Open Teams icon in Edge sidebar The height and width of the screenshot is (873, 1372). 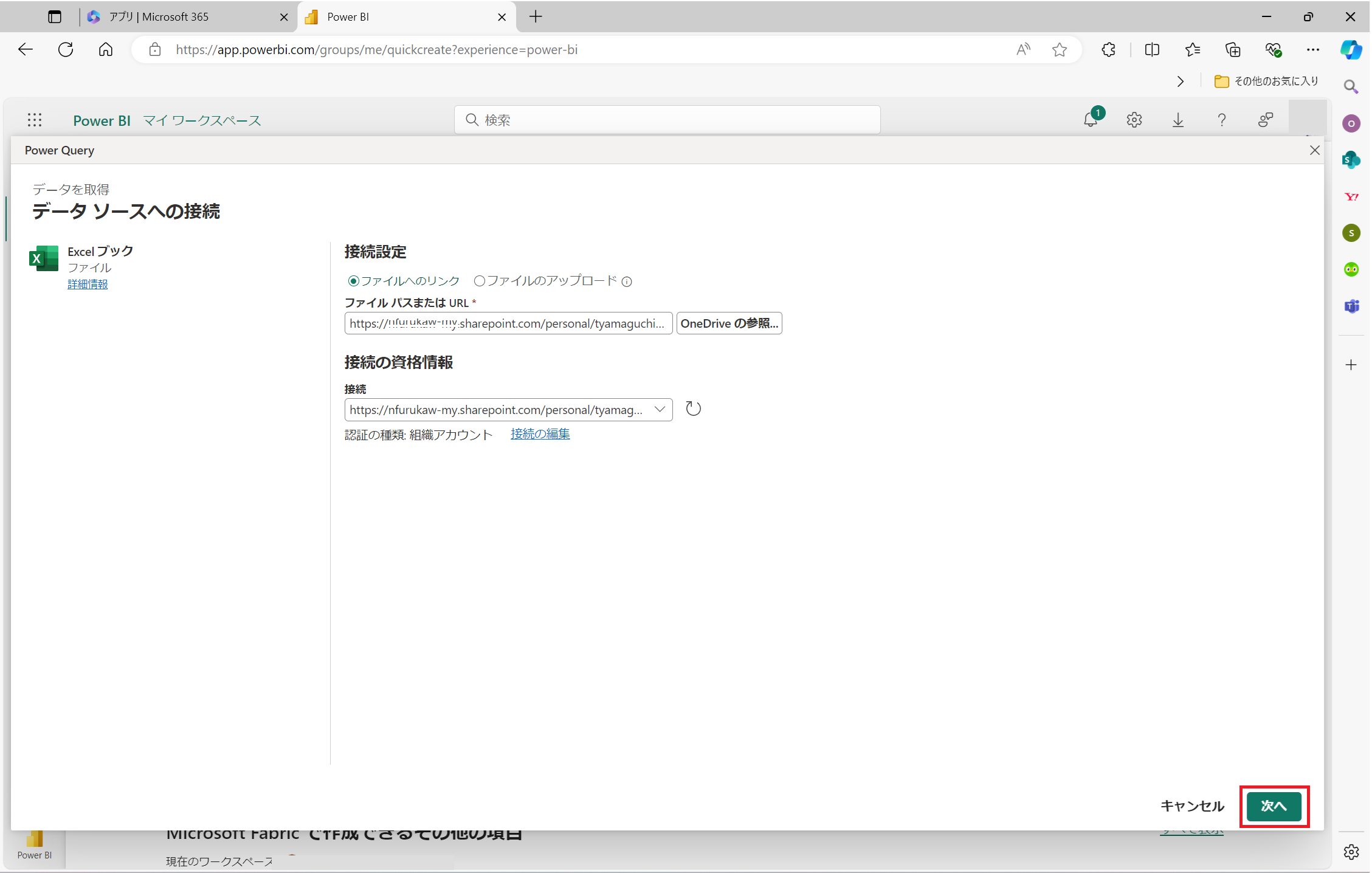pos(1351,306)
